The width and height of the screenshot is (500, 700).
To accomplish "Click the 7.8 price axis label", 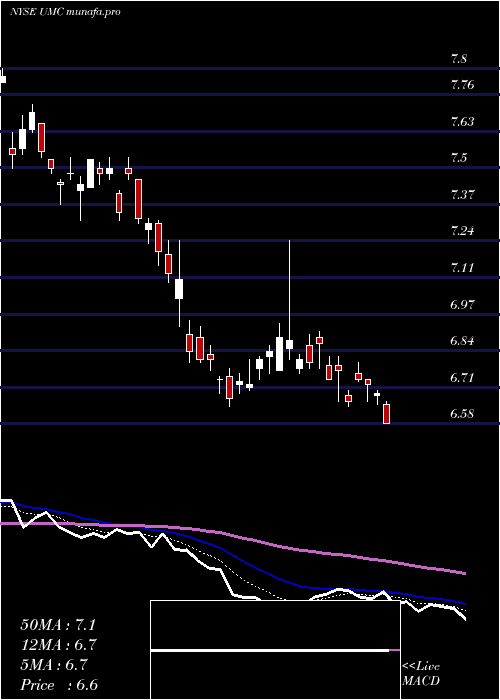I will pos(459,58).
